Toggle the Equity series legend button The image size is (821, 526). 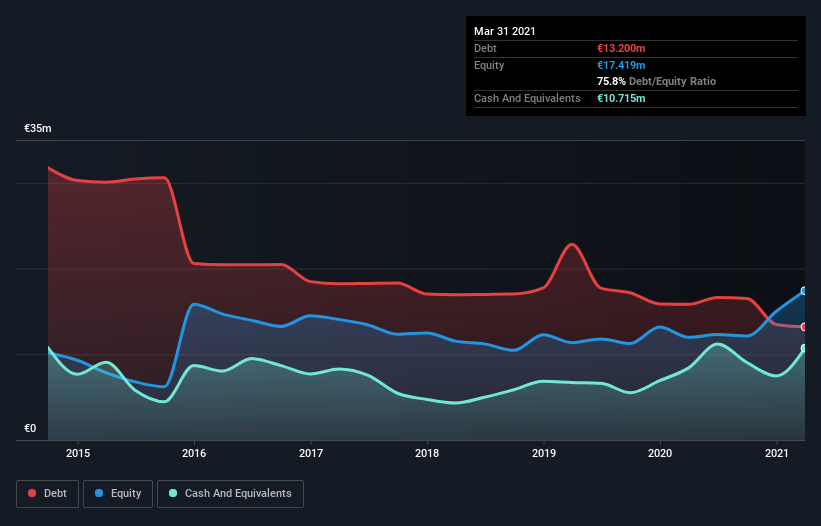coord(118,494)
